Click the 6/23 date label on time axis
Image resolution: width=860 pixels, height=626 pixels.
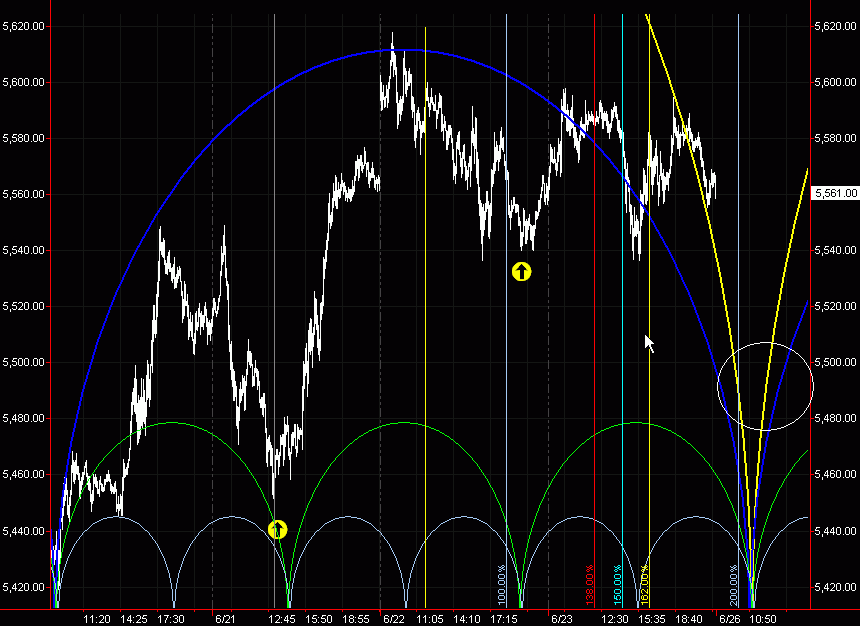[x=561, y=619]
